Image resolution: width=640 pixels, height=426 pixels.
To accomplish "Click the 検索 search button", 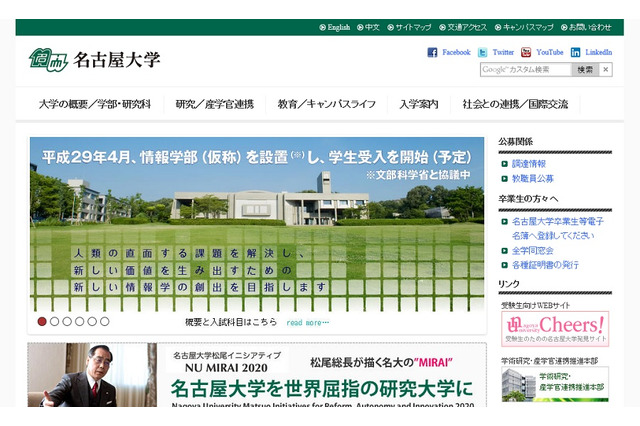I will 585,70.
